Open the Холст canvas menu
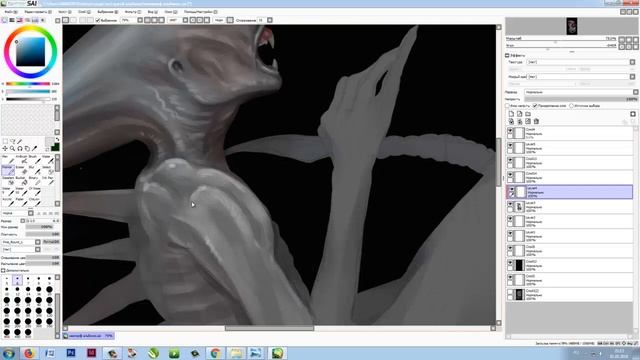Image resolution: width=640 pixels, height=360 pixels. tap(64, 12)
